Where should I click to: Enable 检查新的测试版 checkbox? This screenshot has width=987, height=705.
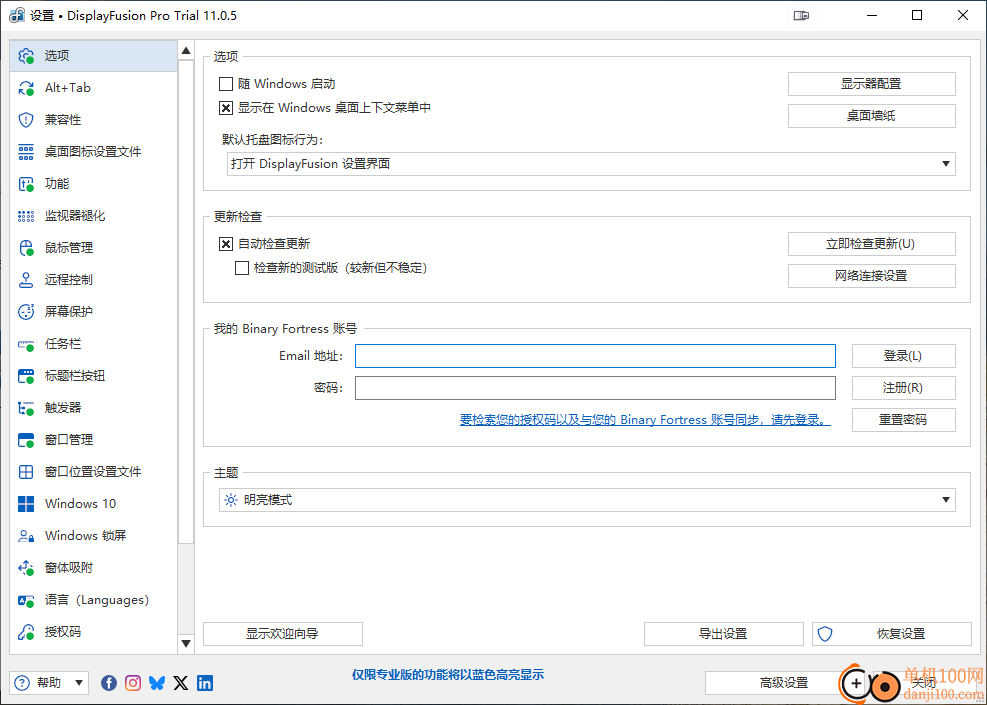tap(242, 268)
